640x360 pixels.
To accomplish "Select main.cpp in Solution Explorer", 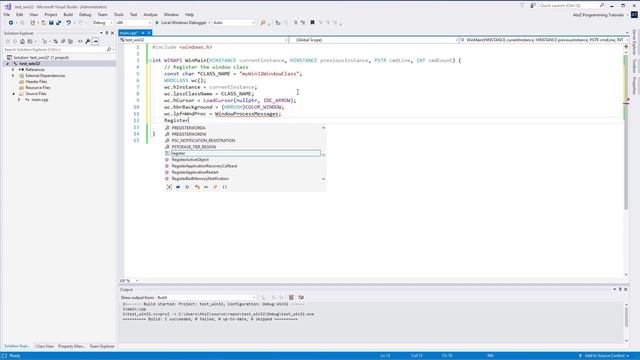I will [40, 100].
